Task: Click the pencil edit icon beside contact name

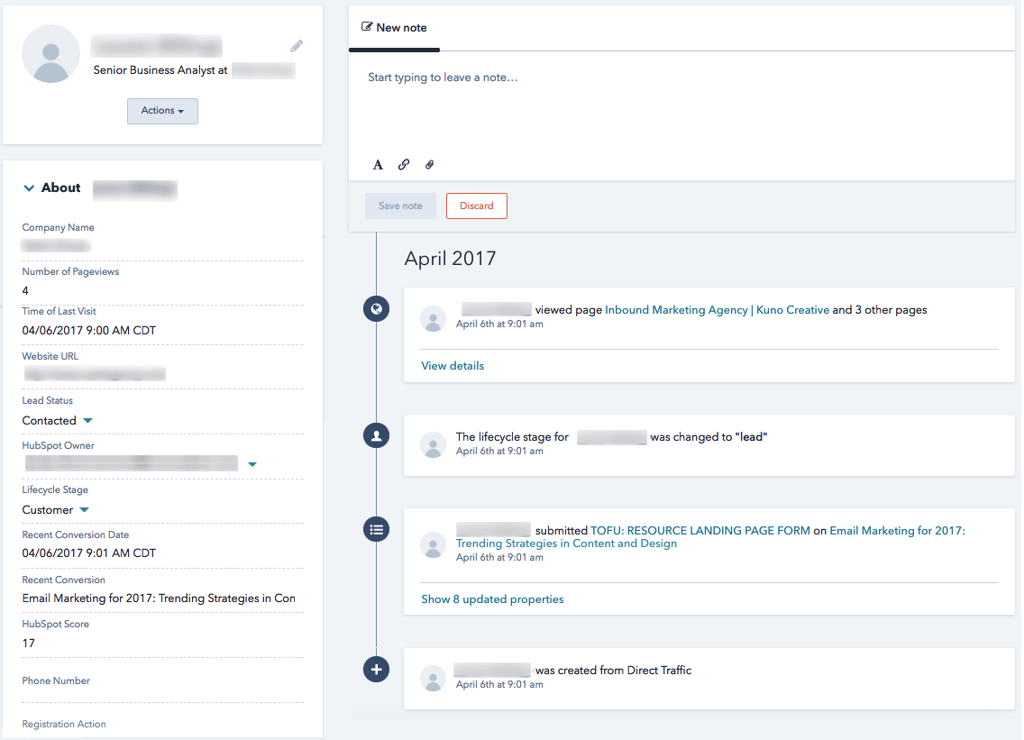Action: click(x=297, y=46)
